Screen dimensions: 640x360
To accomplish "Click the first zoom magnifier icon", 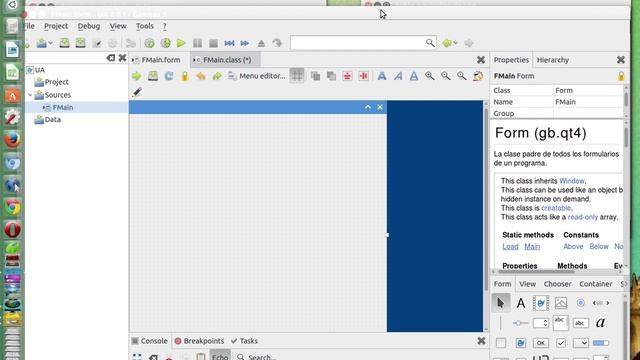I will tap(430, 76).
